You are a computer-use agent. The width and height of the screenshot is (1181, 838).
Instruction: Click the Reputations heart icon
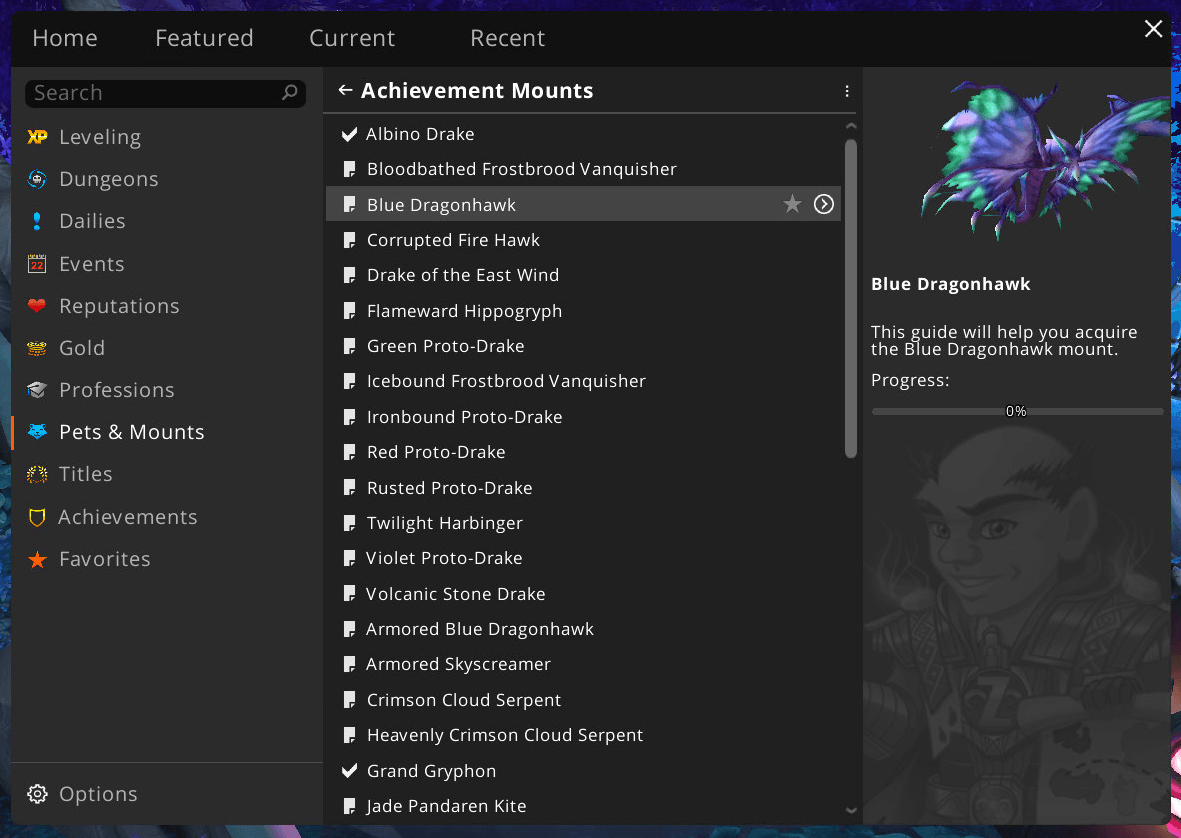37,306
